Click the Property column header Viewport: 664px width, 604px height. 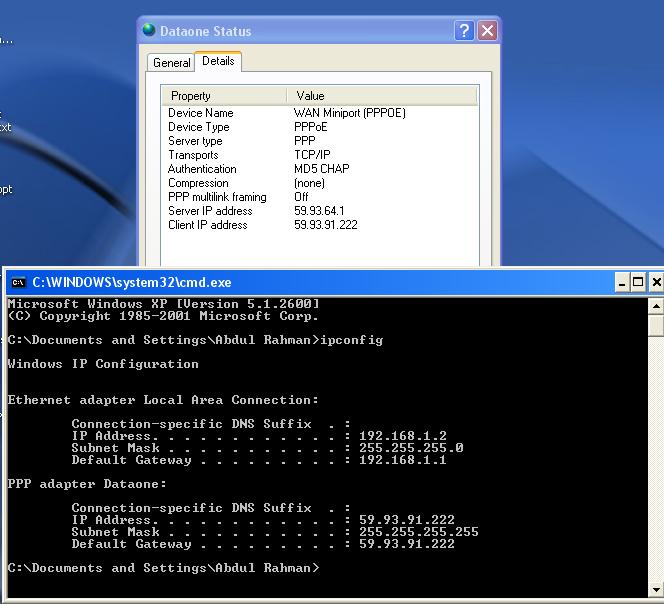tap(224, 96)
